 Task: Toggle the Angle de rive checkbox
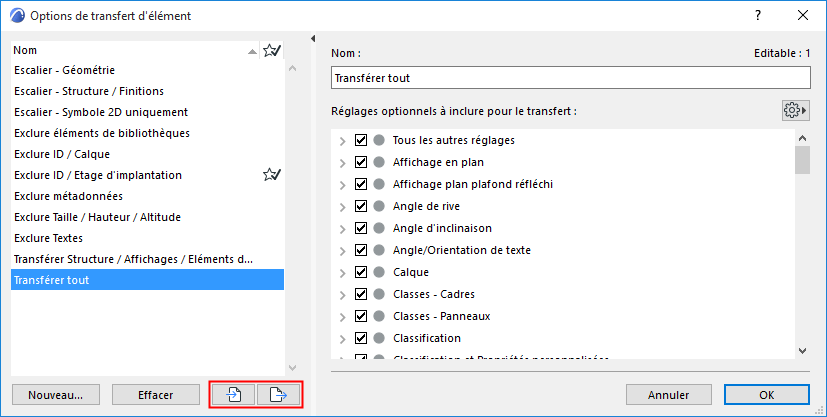pyautogui.click(x=361, y=206)
